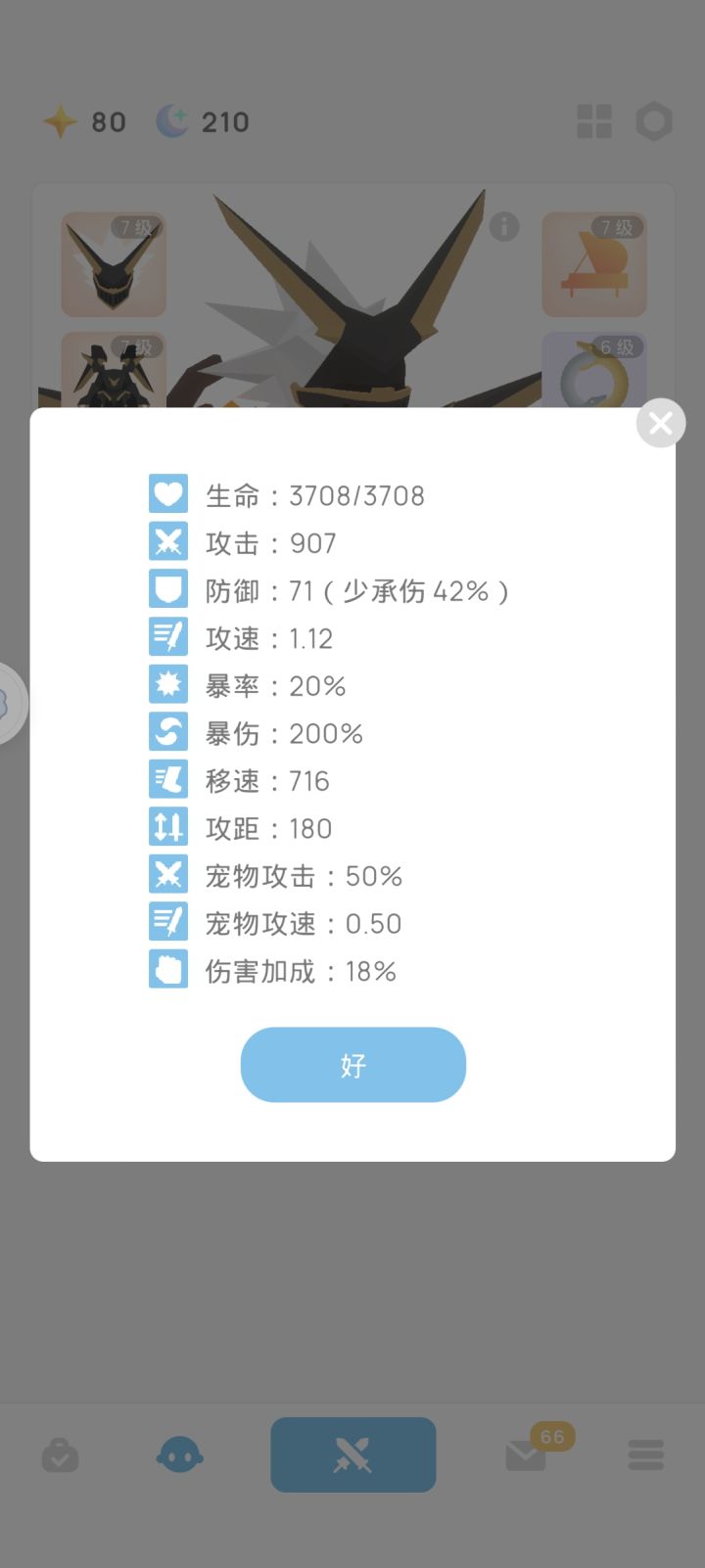Open the battle tab with swords

tap(352, 1454)
